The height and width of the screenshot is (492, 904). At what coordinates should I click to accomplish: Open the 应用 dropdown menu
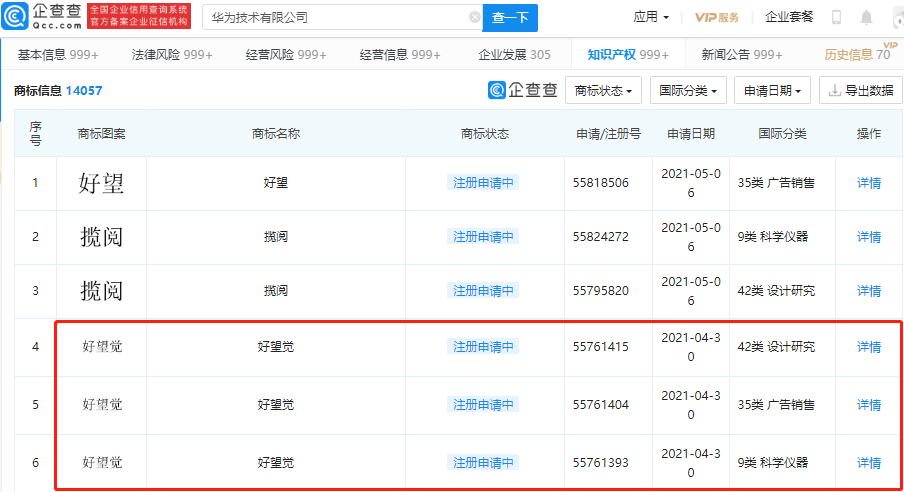coord(651,17)
